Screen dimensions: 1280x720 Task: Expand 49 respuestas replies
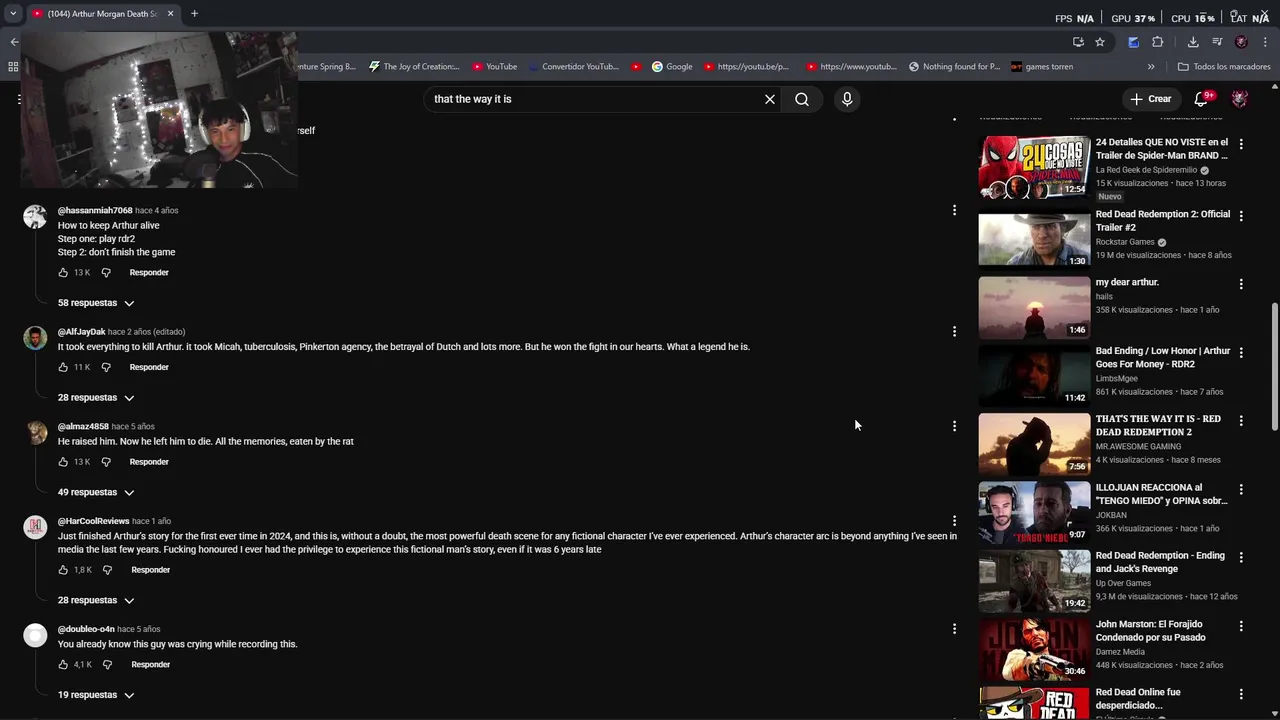click(x=96, y=493)
